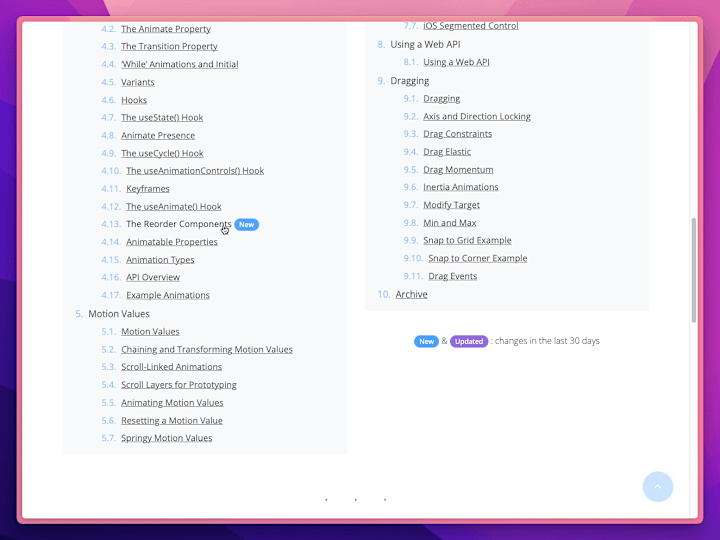Open The useState() Hook link
The width and height of the screenshot is (720, 540).
[x=162, y=118]
